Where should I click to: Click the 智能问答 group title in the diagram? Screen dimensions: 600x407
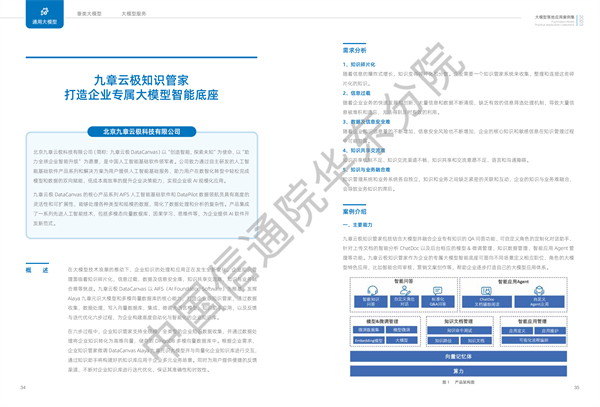[x=404, y=281]
